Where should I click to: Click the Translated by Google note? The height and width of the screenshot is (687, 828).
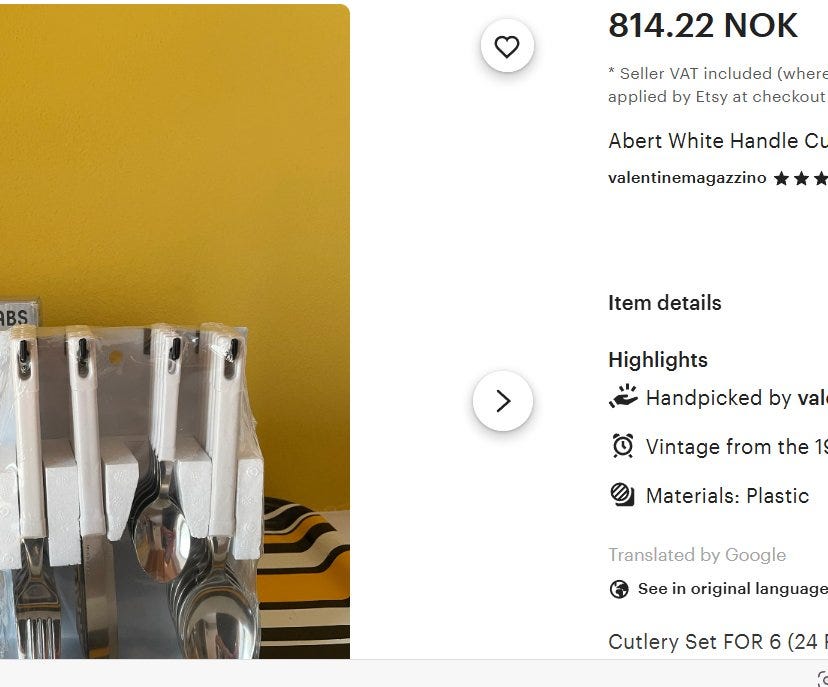pos(697,555)
